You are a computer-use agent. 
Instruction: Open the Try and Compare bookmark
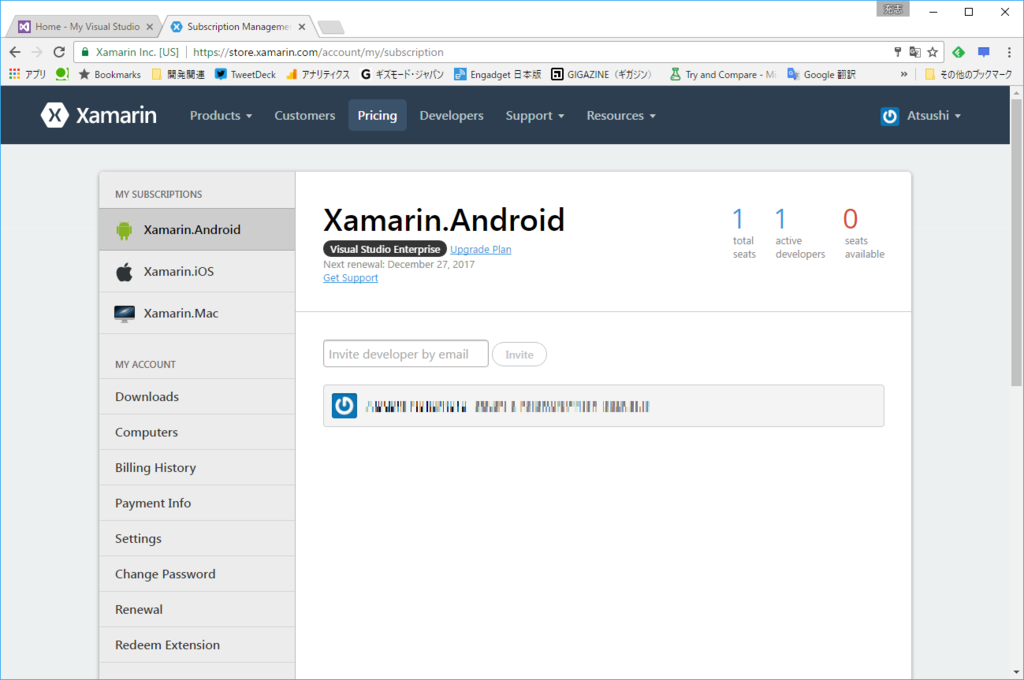point(723,74)
